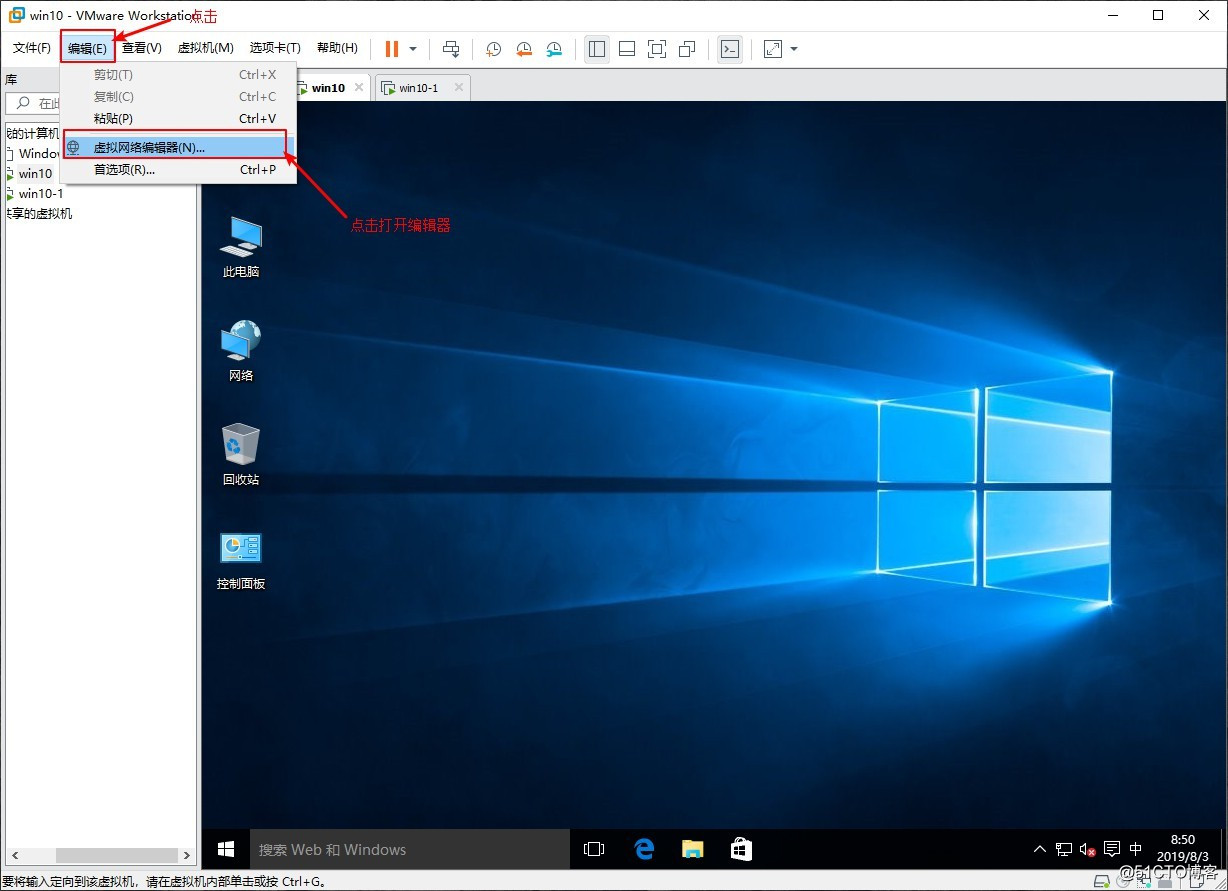
Task: Pause the virtual machine with the orange button
Action: (392, 48)
